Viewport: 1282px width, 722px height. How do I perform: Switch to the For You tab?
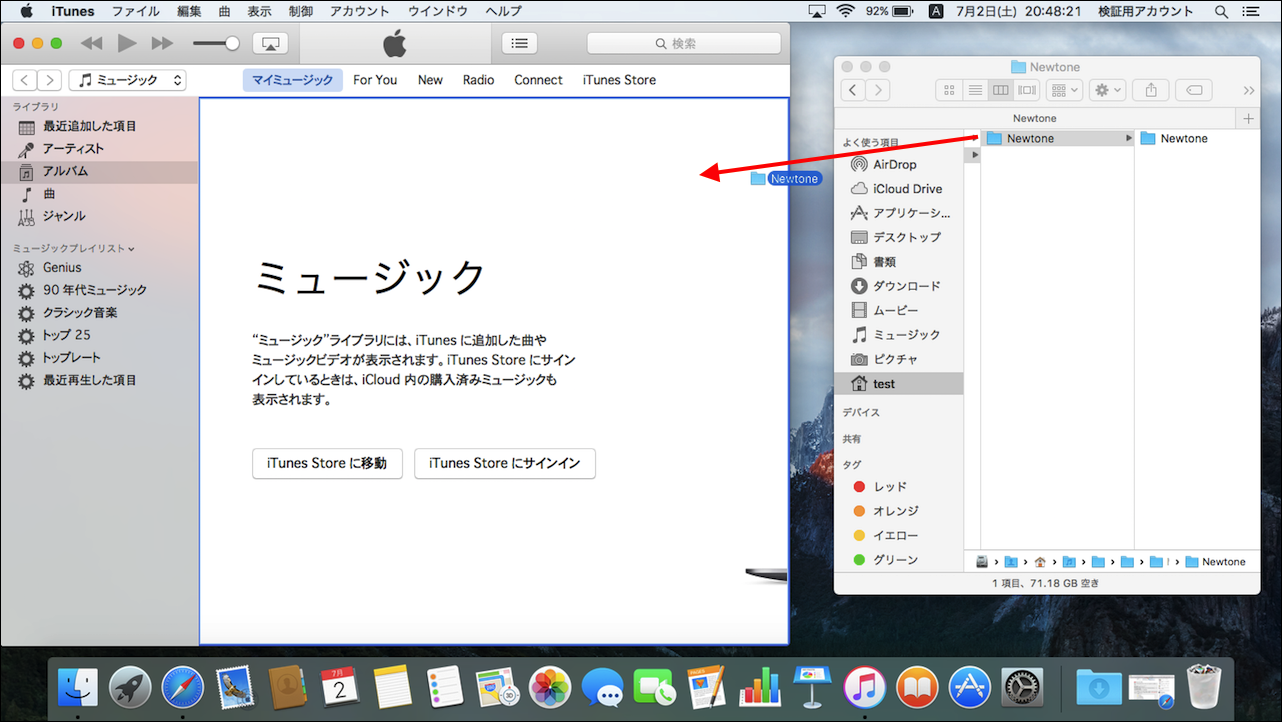point(375,80)
